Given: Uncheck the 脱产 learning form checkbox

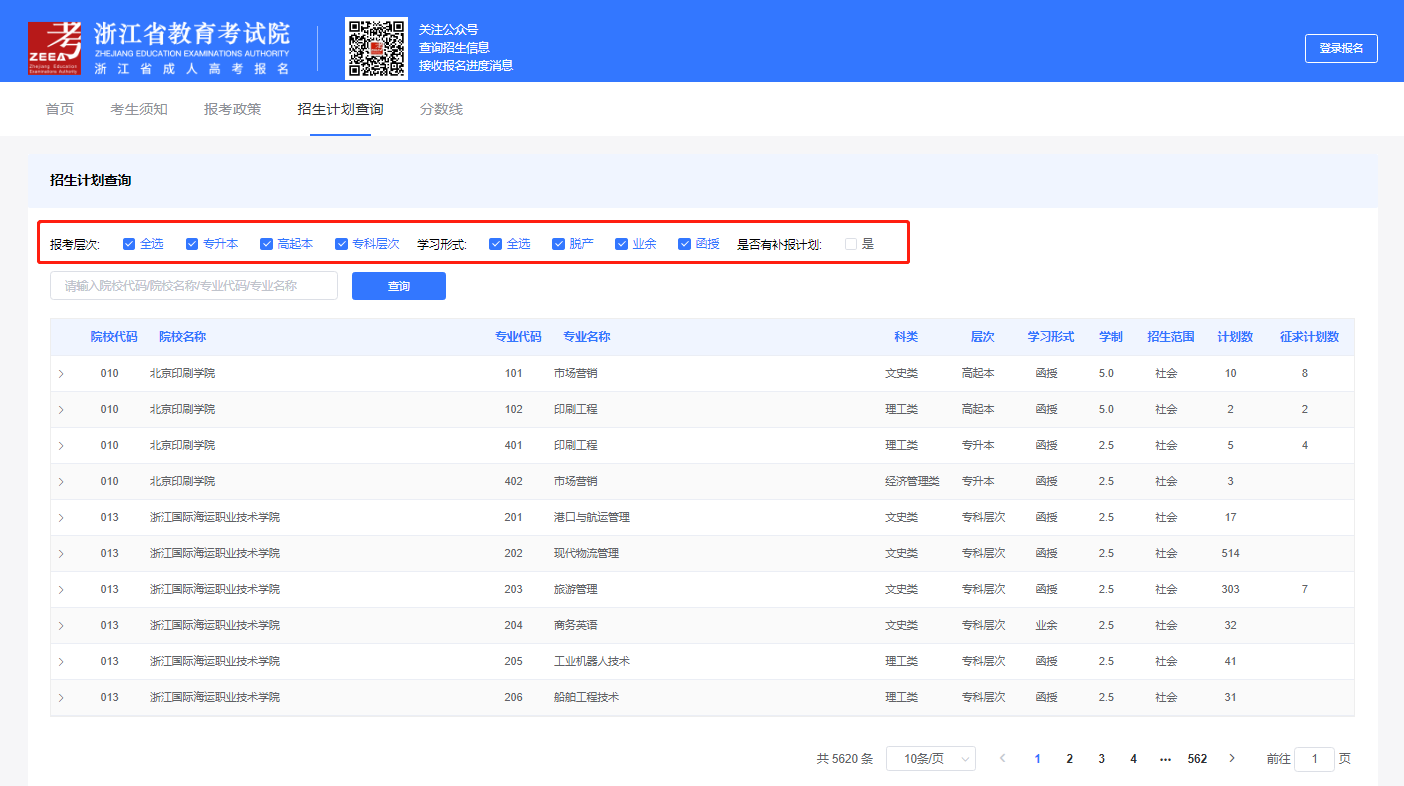Looking at the screenshot, I should coord(558,243).
